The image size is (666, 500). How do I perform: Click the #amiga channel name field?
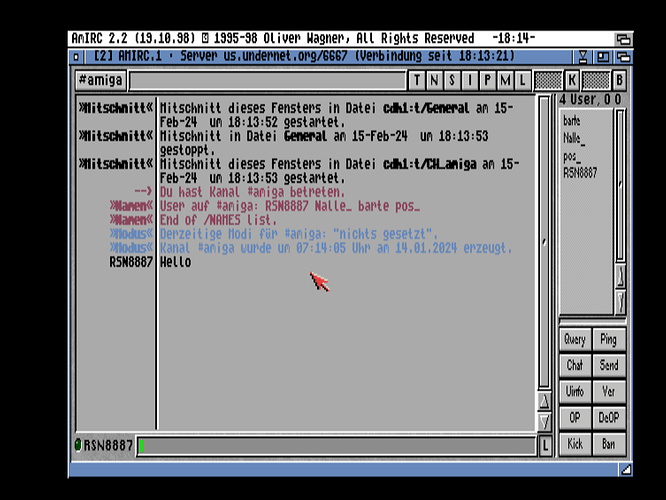(101, 80)
